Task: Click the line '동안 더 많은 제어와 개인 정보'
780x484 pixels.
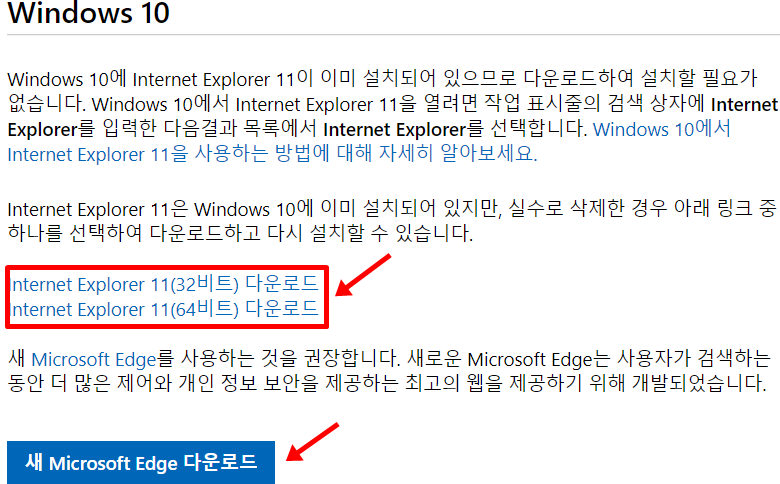Action: pos(387,384)
